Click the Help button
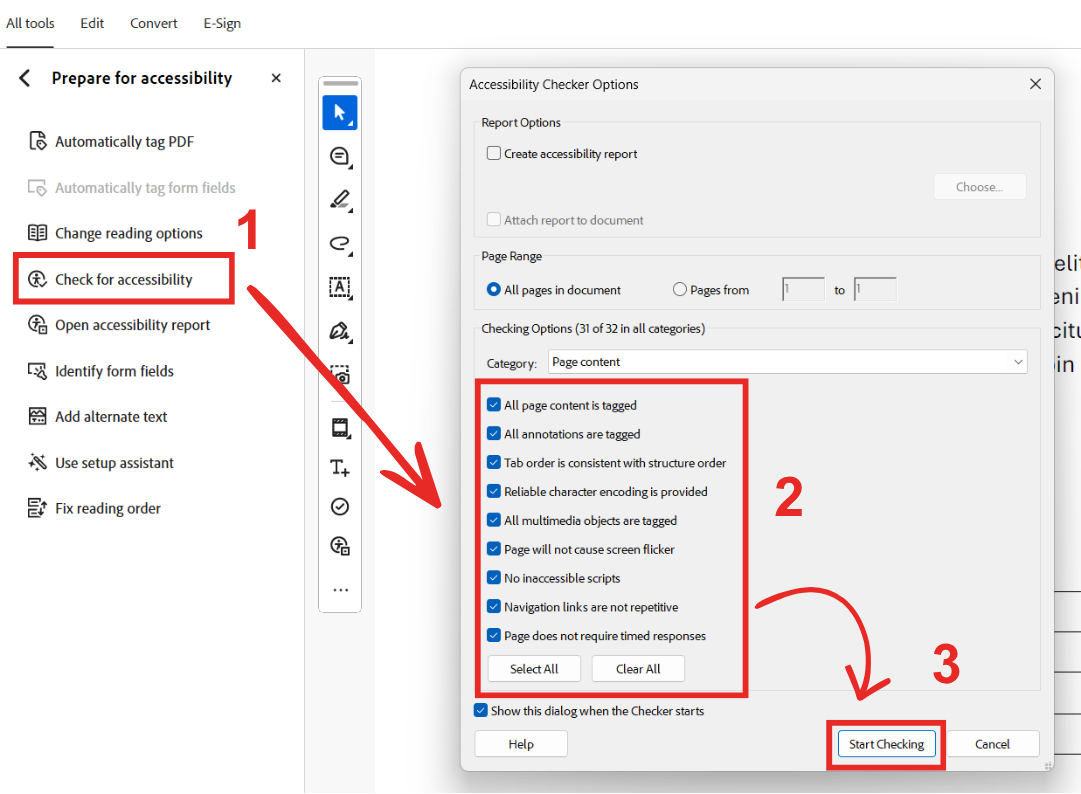The height and width of the screenshot is (794, 1081). coord(521,744)
